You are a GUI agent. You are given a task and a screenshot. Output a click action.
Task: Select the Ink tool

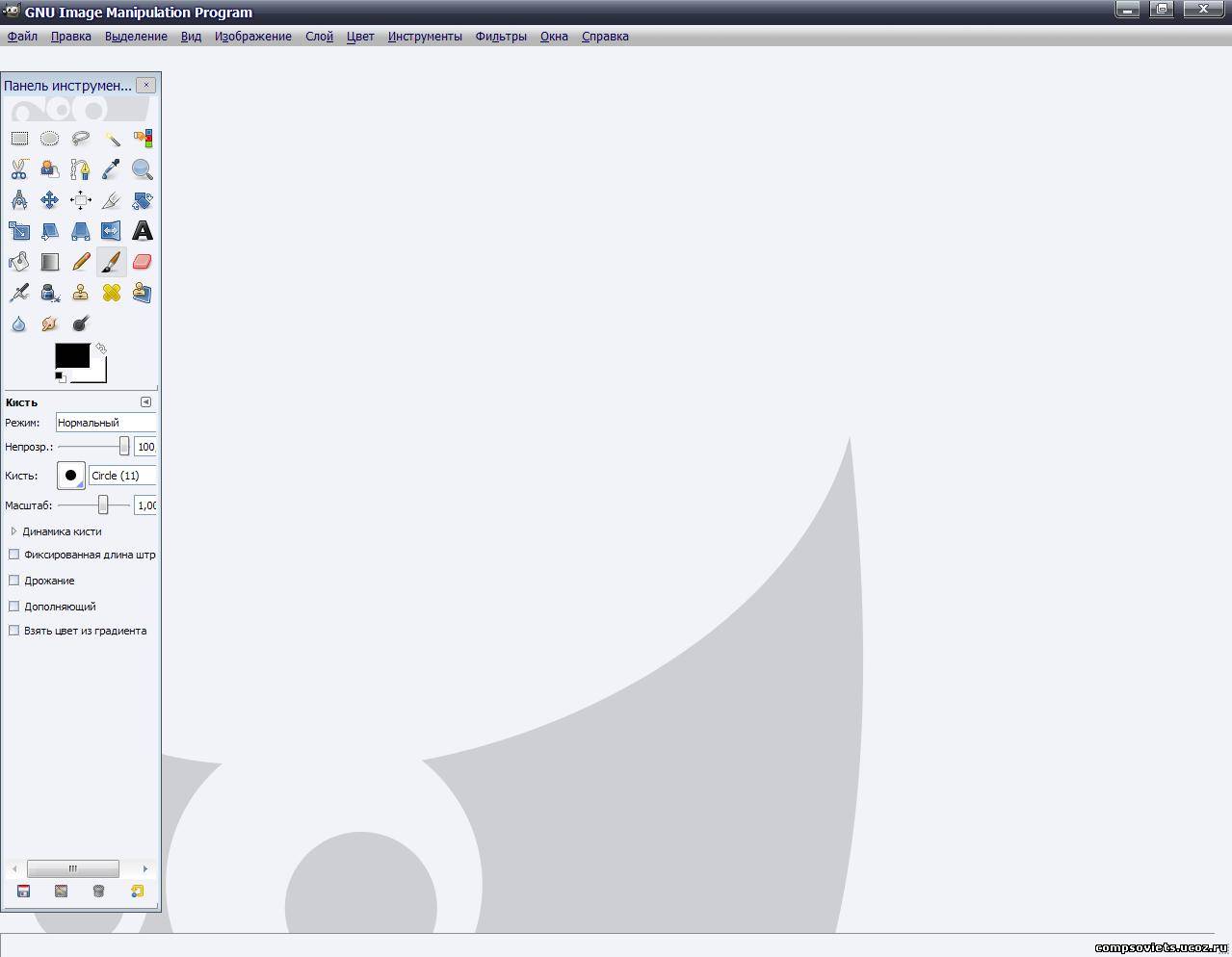[50, 293]
